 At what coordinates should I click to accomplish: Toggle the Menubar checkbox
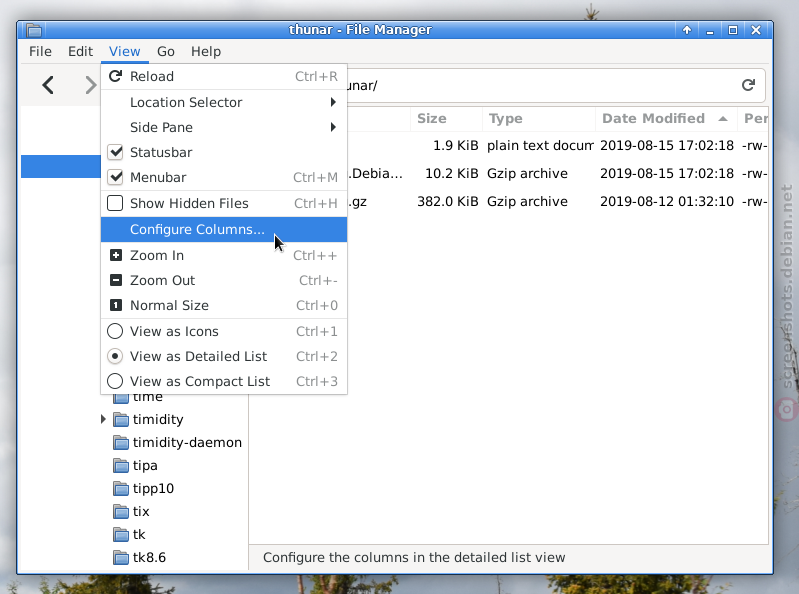point(115,177)
